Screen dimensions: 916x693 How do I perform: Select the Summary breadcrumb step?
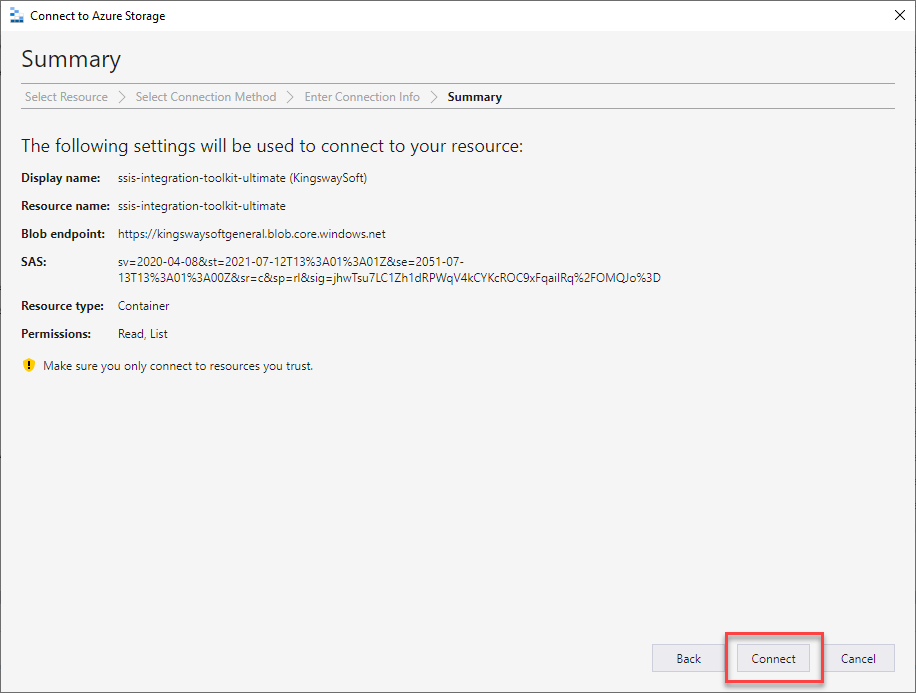tap(474, 96)
